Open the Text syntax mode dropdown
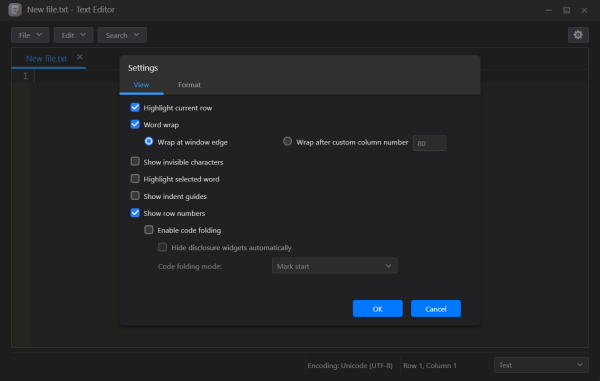The height and width of the screenshot is (381, 600). click(541, 365)
